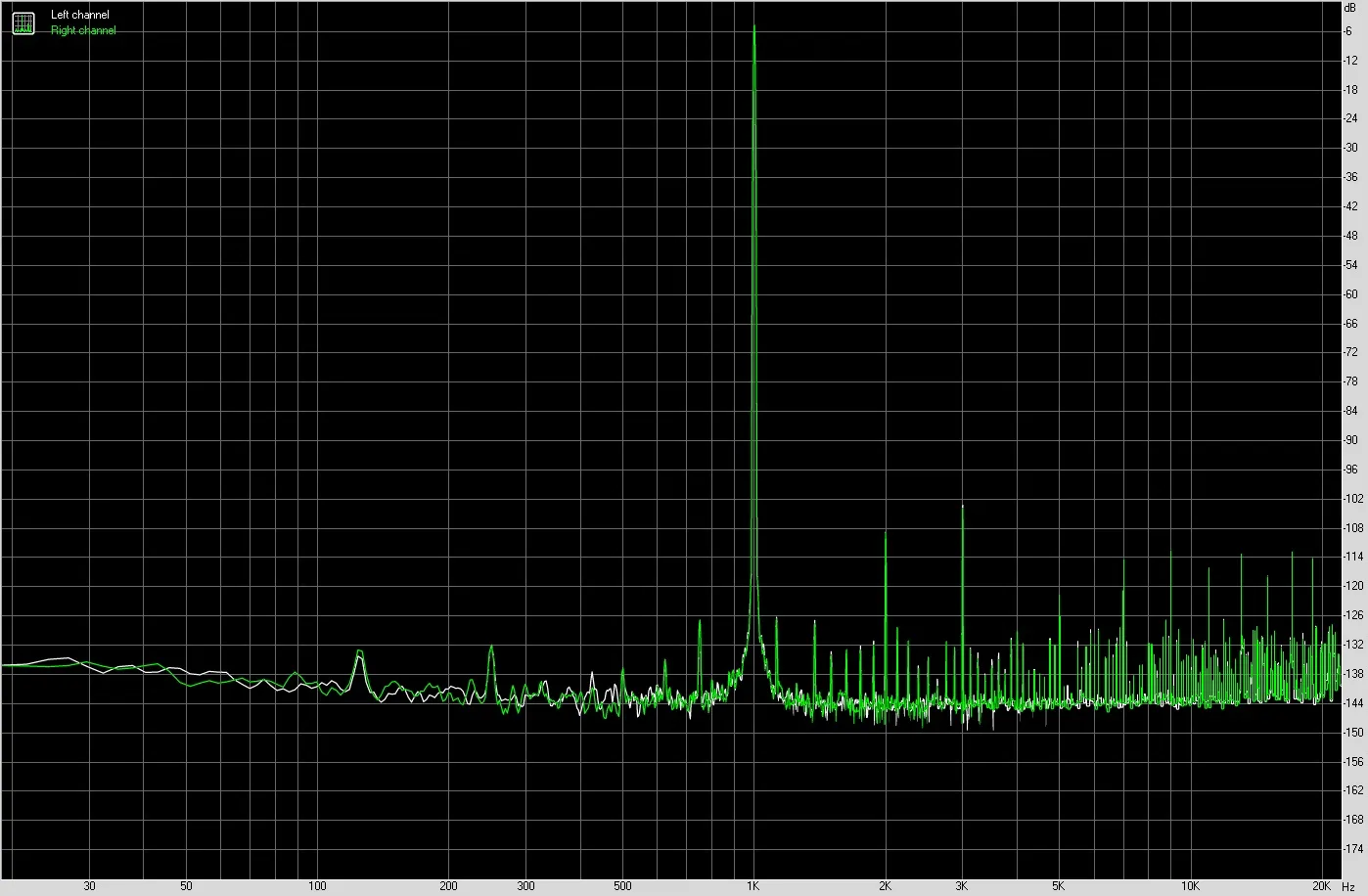Click the "-6" dB scale value
Screen dimensions: 1368x896
pyautogui.click(x=1349, y=31)
